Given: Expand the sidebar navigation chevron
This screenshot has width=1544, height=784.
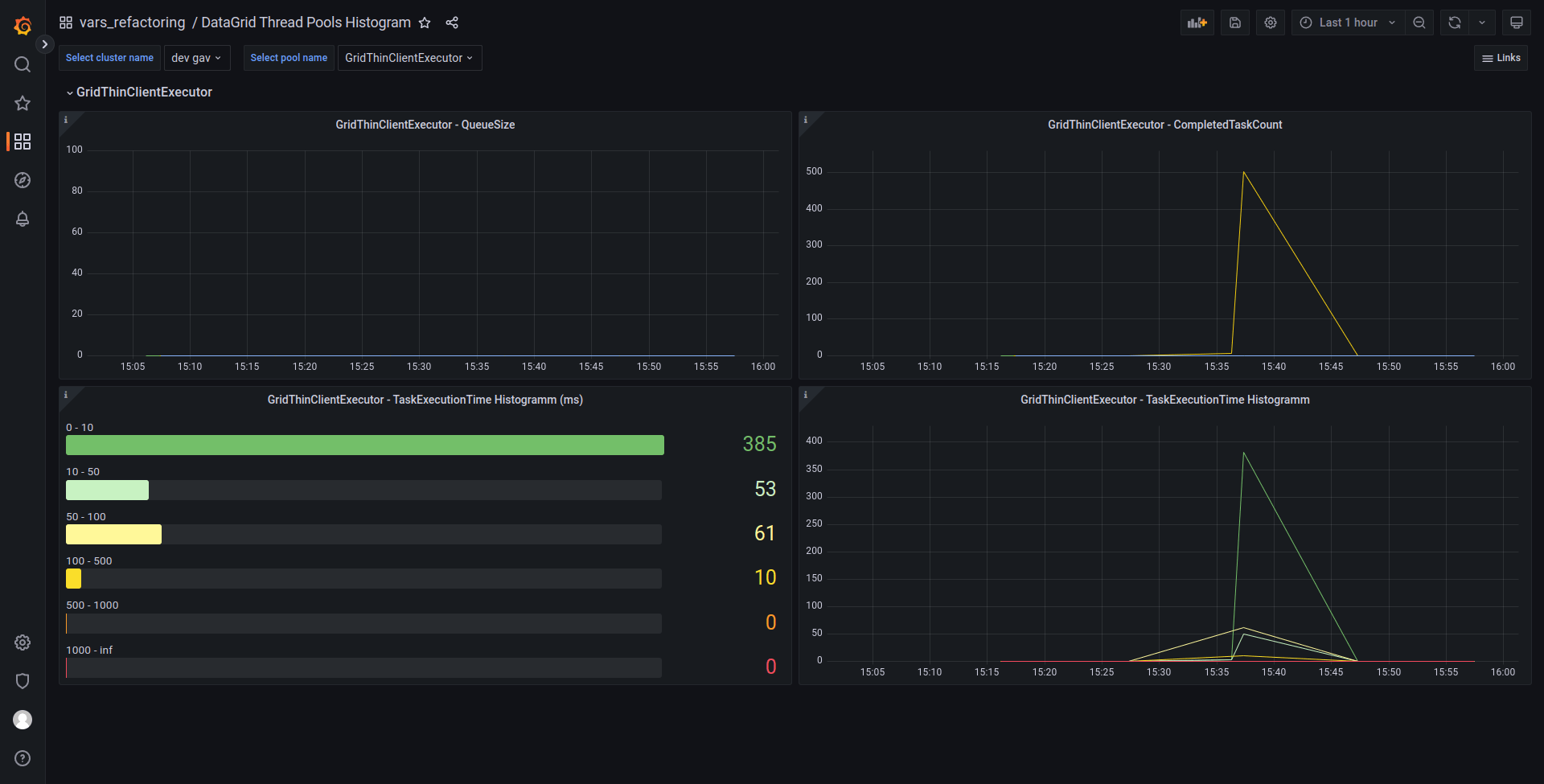Looking at the screenshot, I should tap(45, 44).
